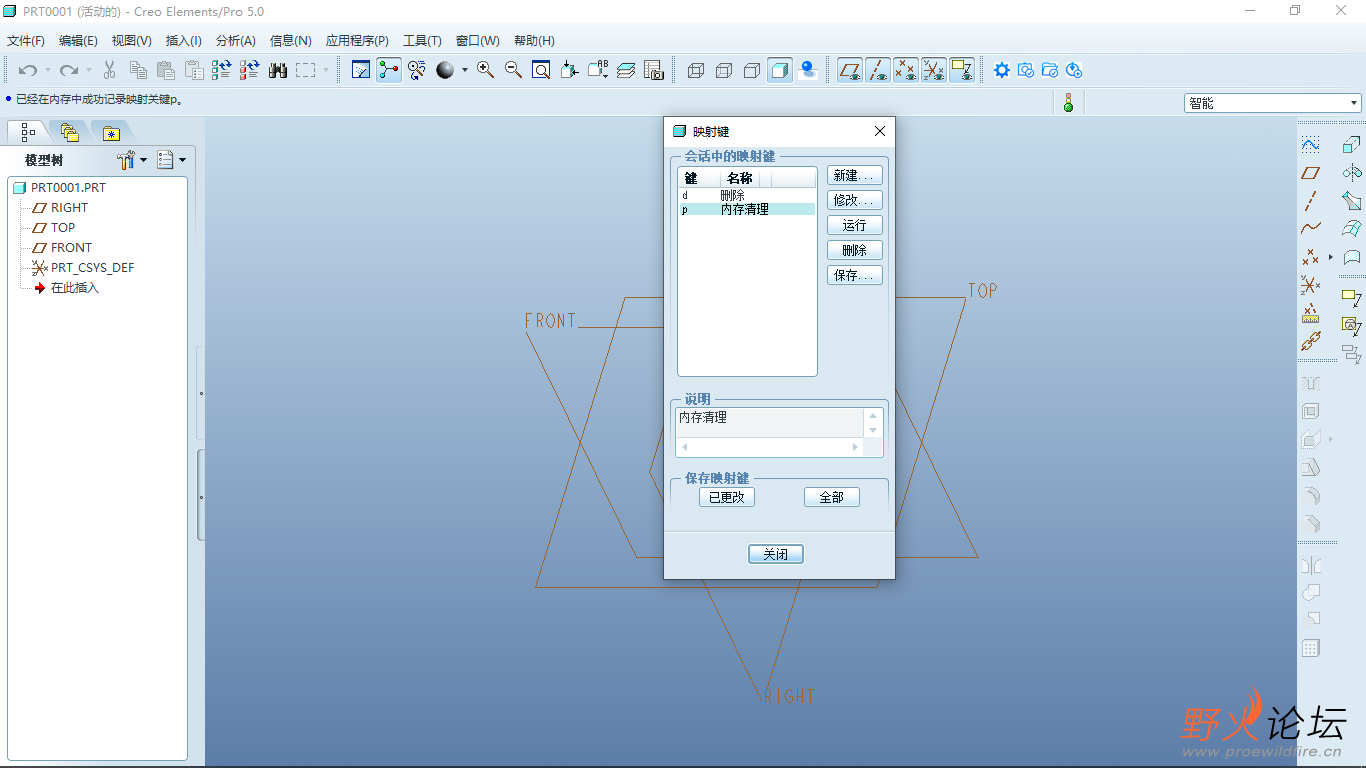This screenshot has height=768, width=1366.
Task: Open the view manager icon
Action: tap(654, 70)
